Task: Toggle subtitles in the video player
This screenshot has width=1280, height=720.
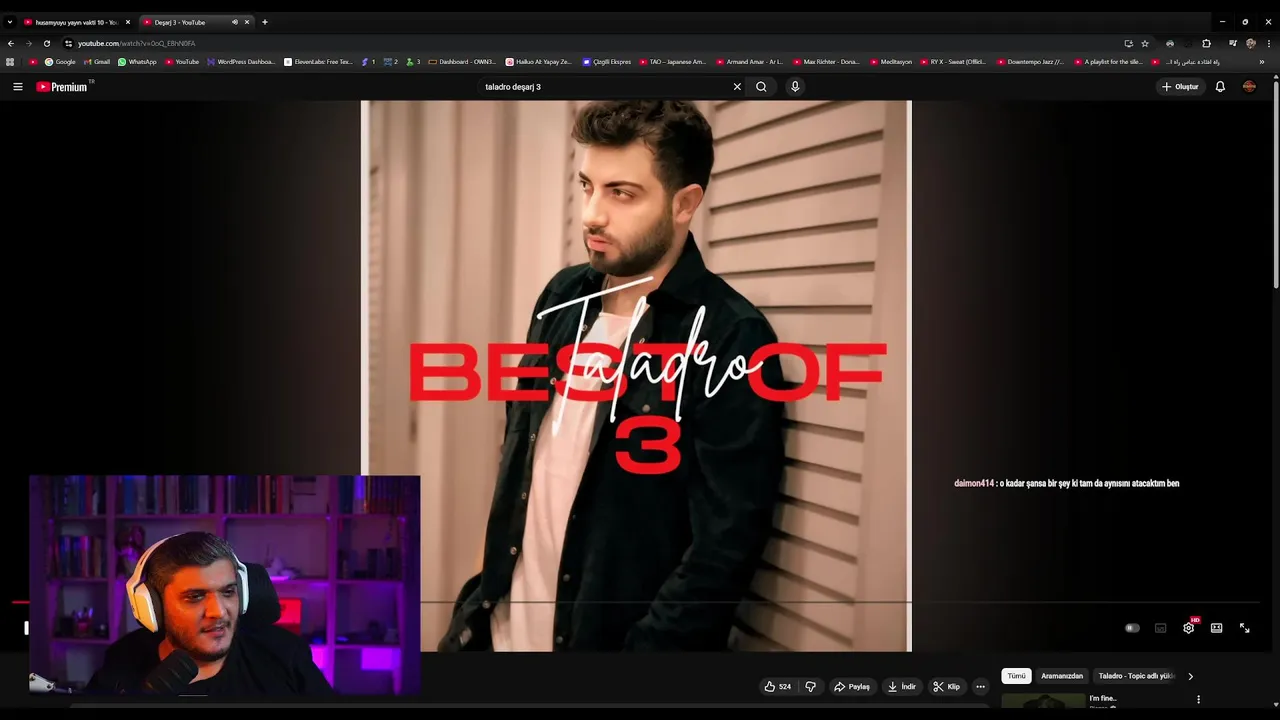Action: (1161, 628)
